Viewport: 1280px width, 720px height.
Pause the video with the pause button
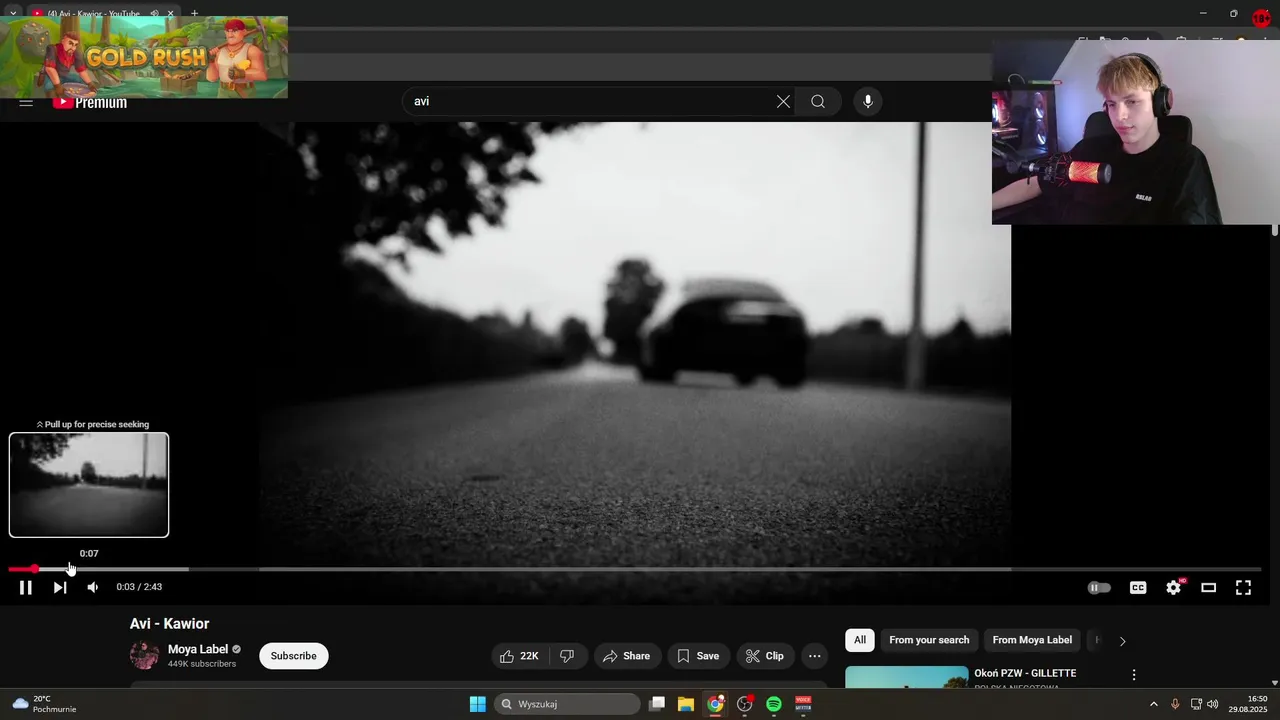[x=26, y=588]
